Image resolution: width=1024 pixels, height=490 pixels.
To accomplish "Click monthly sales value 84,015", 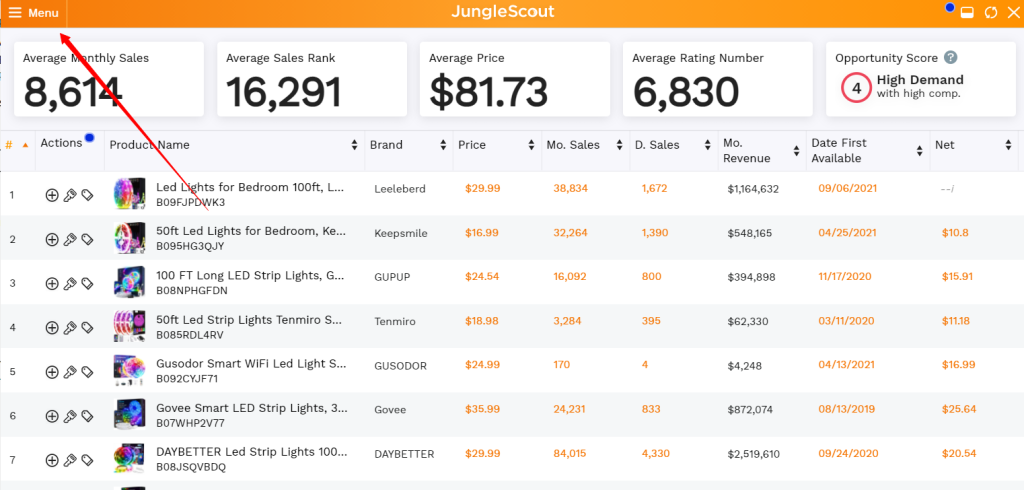I will tap(569, 453).
